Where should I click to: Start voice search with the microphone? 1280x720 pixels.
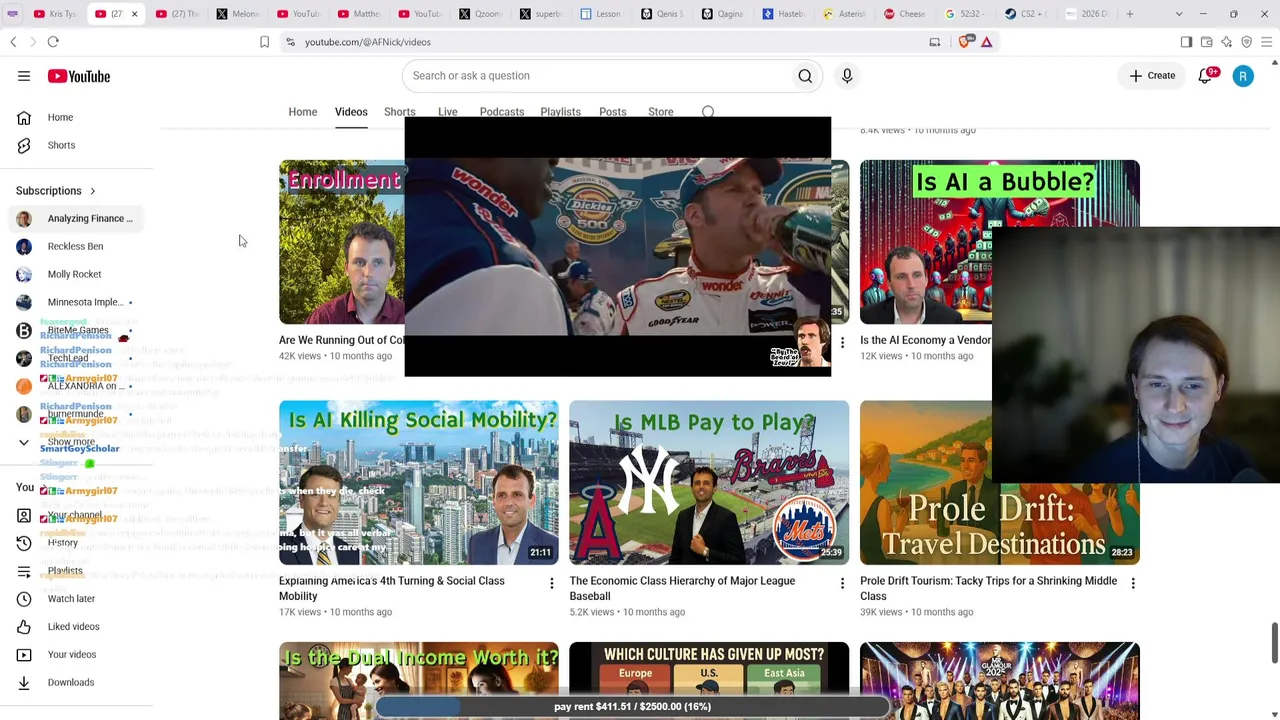tap(847, 76)
